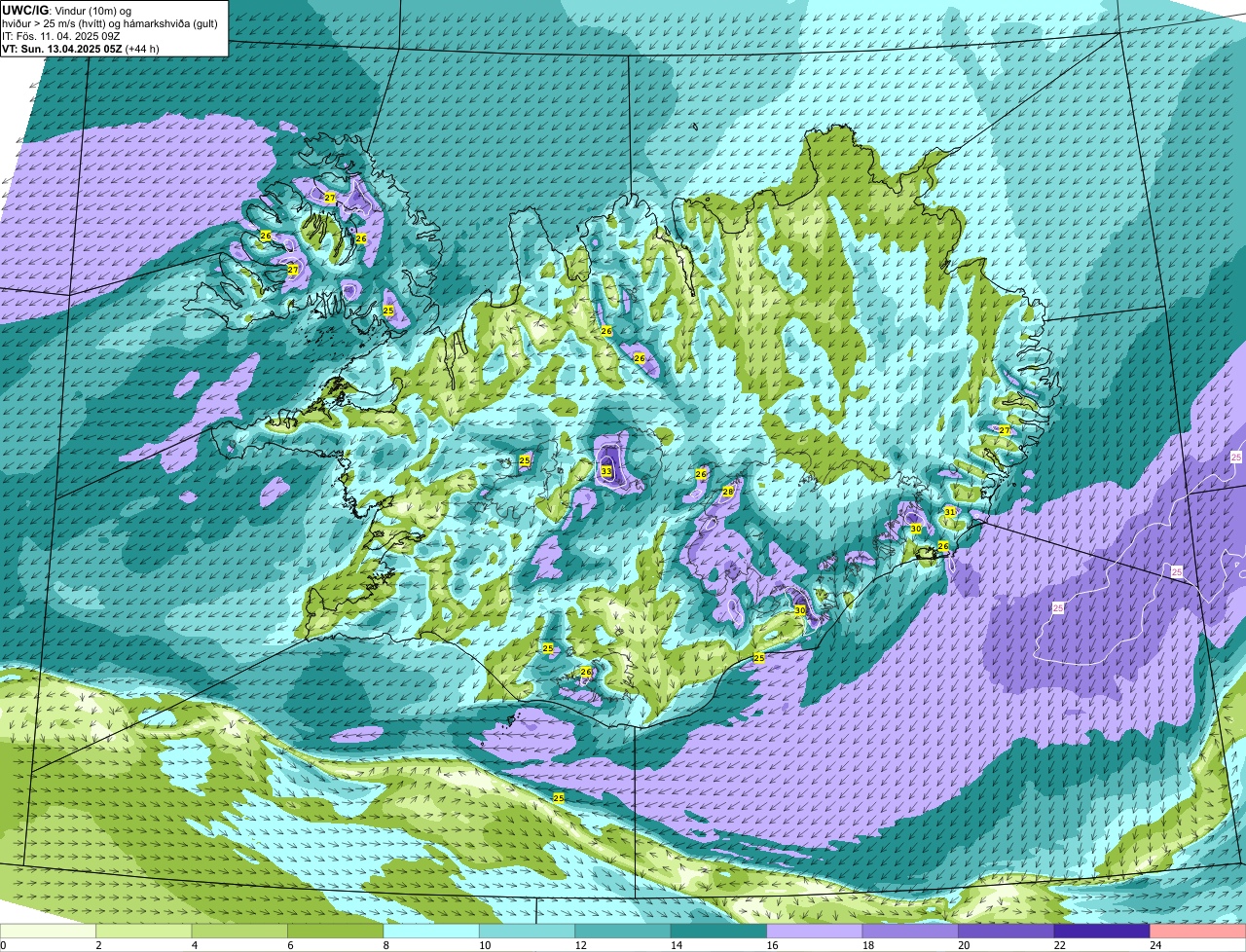Click the 18–20 m/s purple legend swatch
The image size is (1246, 952).
point(910,931)
